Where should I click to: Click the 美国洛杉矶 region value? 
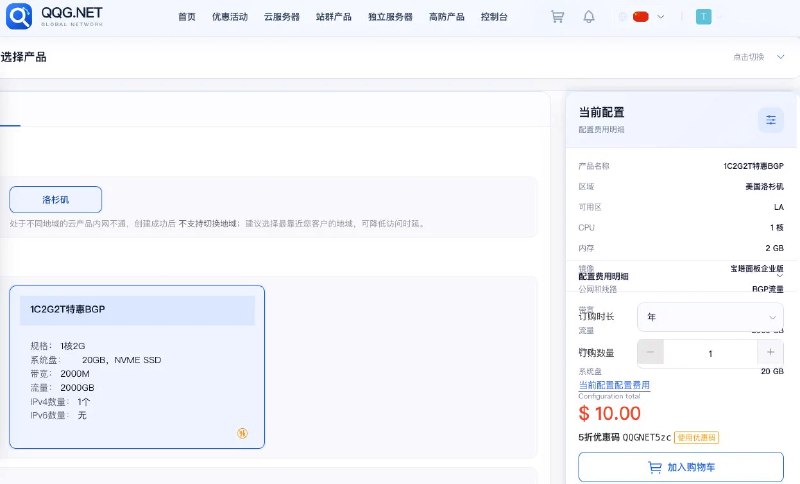click(x=764, y=187)
